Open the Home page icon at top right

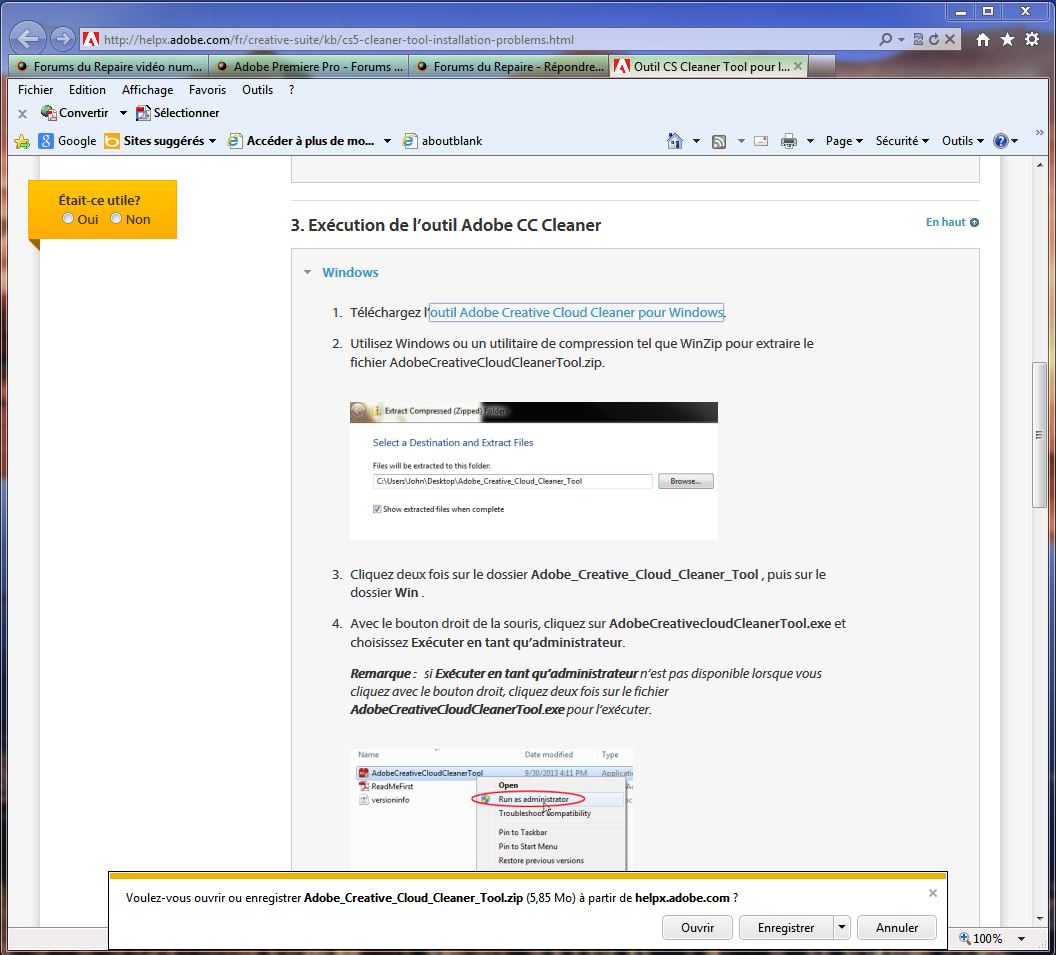(983, 39)
